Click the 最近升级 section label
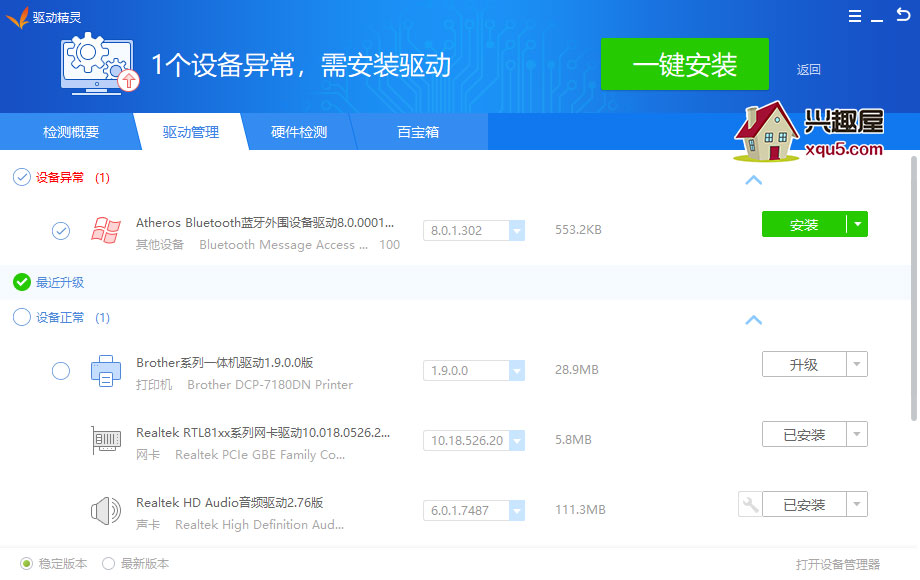This screenshot has width=920, height=580. pyautogui.click(x=60, y=283)
